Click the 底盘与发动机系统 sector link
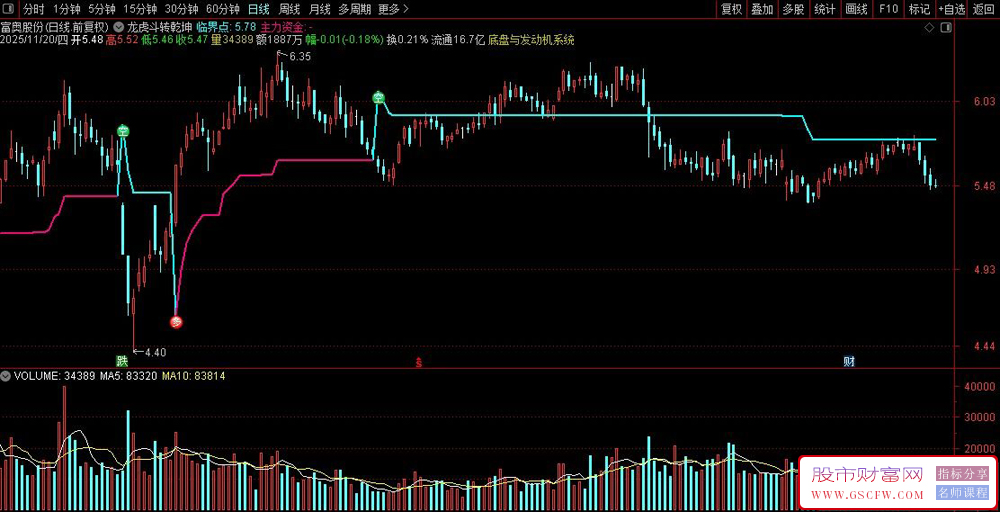 click(531, 40)
